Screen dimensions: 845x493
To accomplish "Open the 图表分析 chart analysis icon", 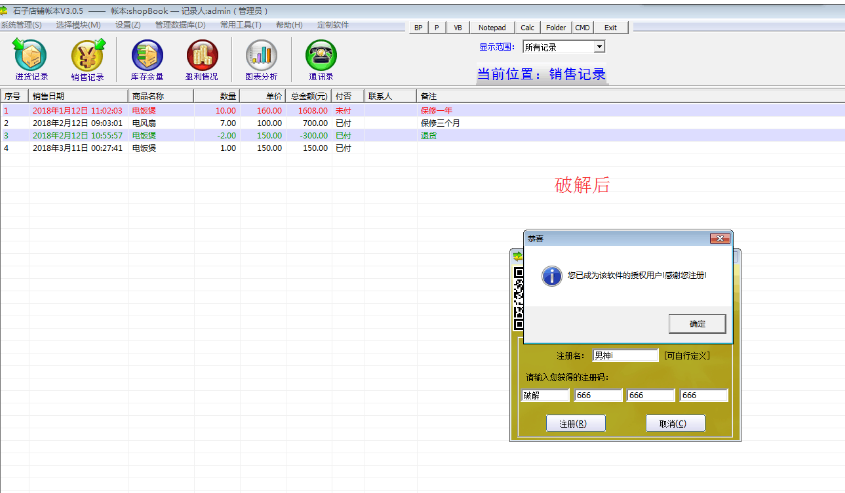I will coord(261,60).
